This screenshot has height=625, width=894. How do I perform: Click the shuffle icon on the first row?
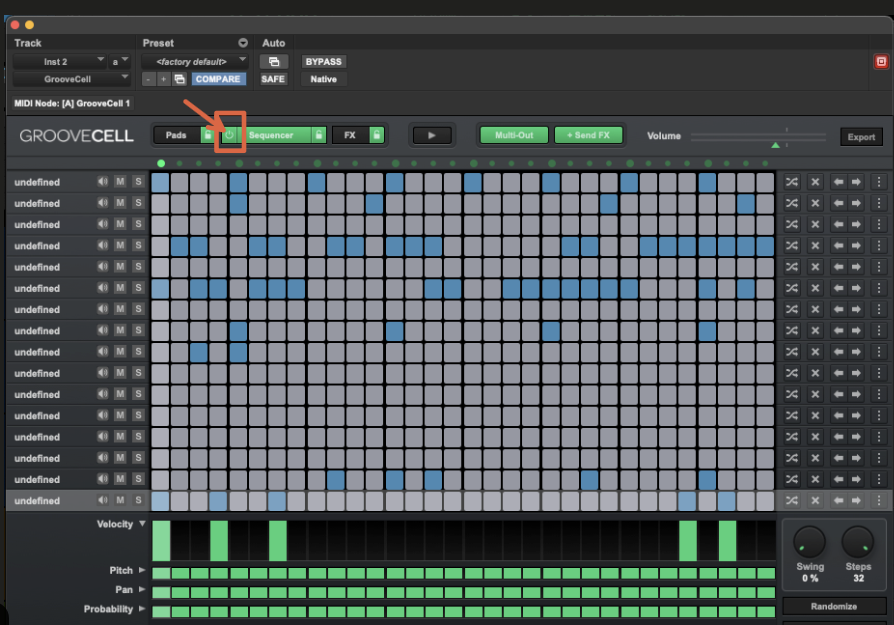tap(792, 181)
